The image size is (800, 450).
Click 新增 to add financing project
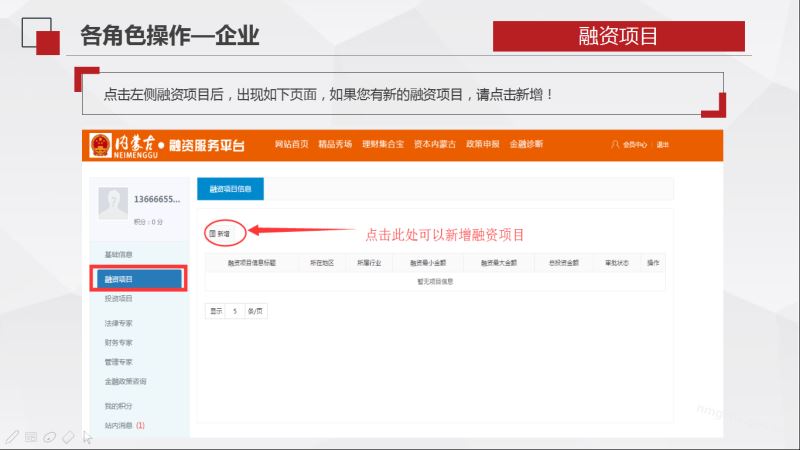[219, 233]
